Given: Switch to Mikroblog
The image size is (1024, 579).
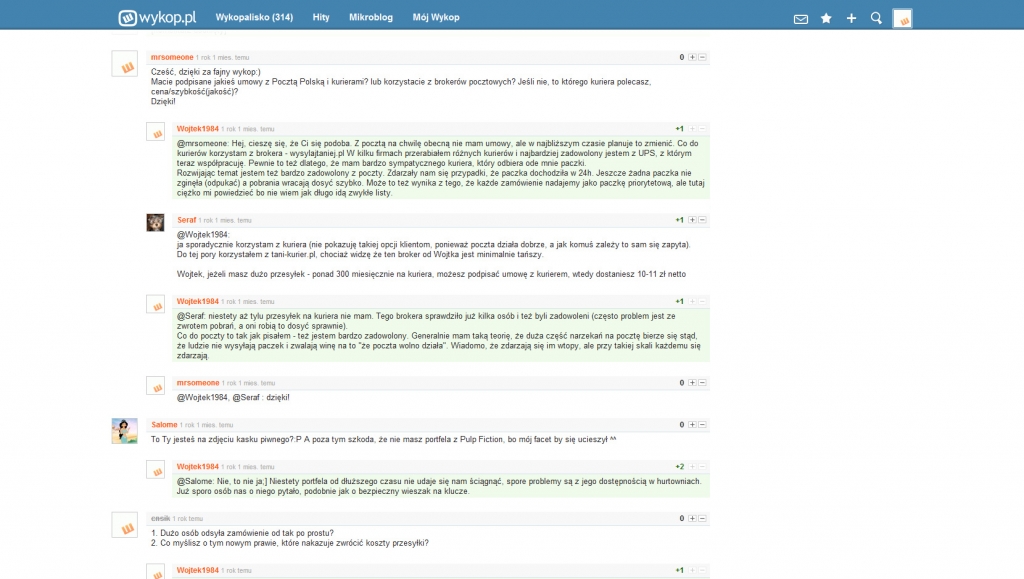Looking at the screenshot, I should pos(371,18).
